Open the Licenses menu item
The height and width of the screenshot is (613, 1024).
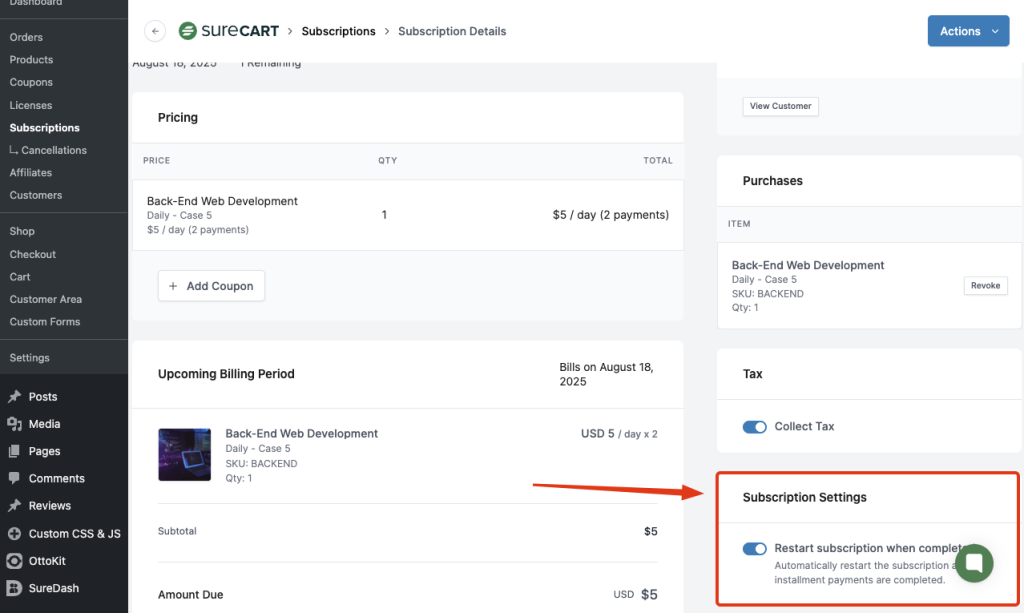point(31,105)
